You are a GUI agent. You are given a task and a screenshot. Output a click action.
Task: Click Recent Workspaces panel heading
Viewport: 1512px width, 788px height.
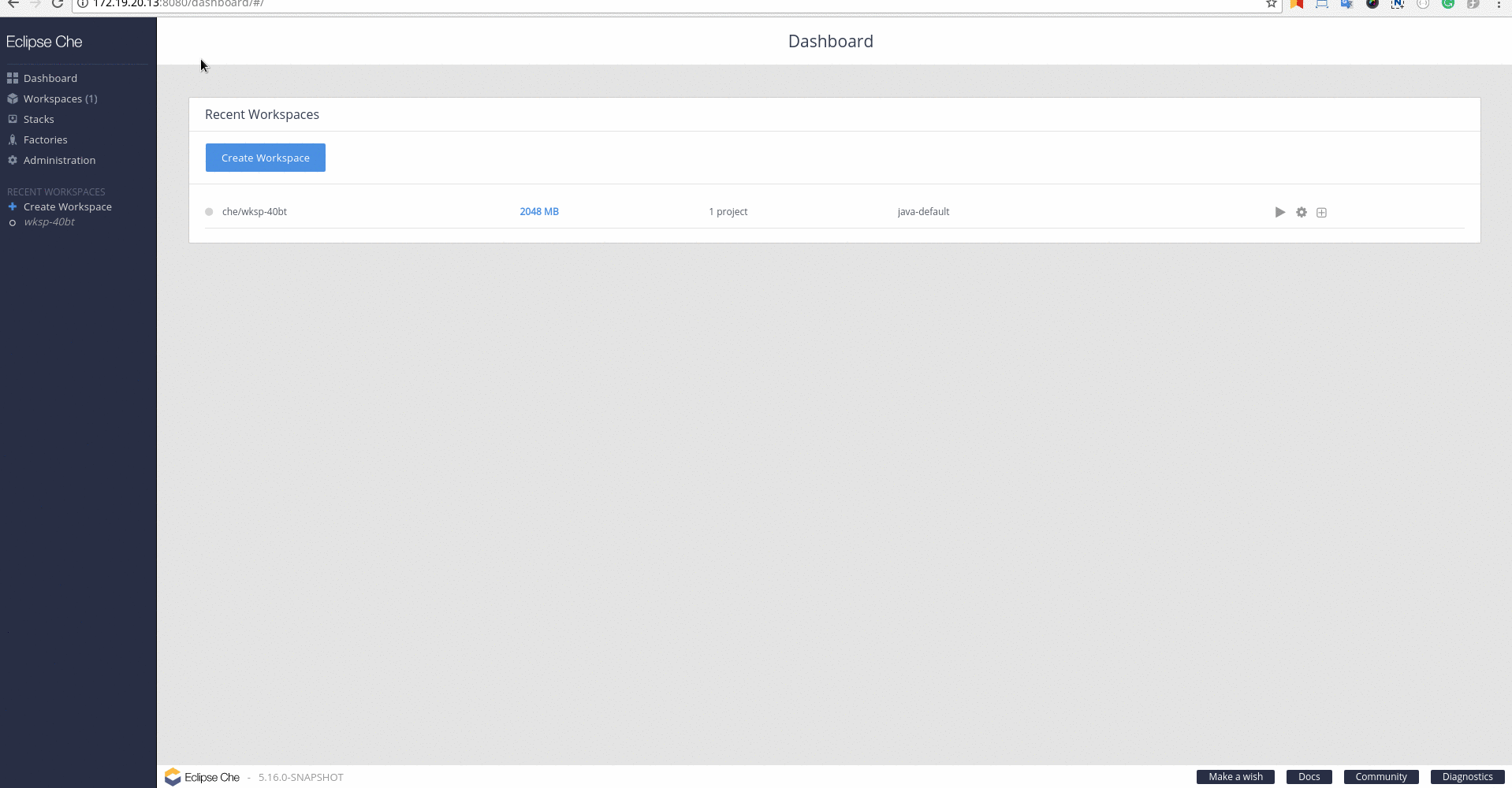(x=262, y=114)
